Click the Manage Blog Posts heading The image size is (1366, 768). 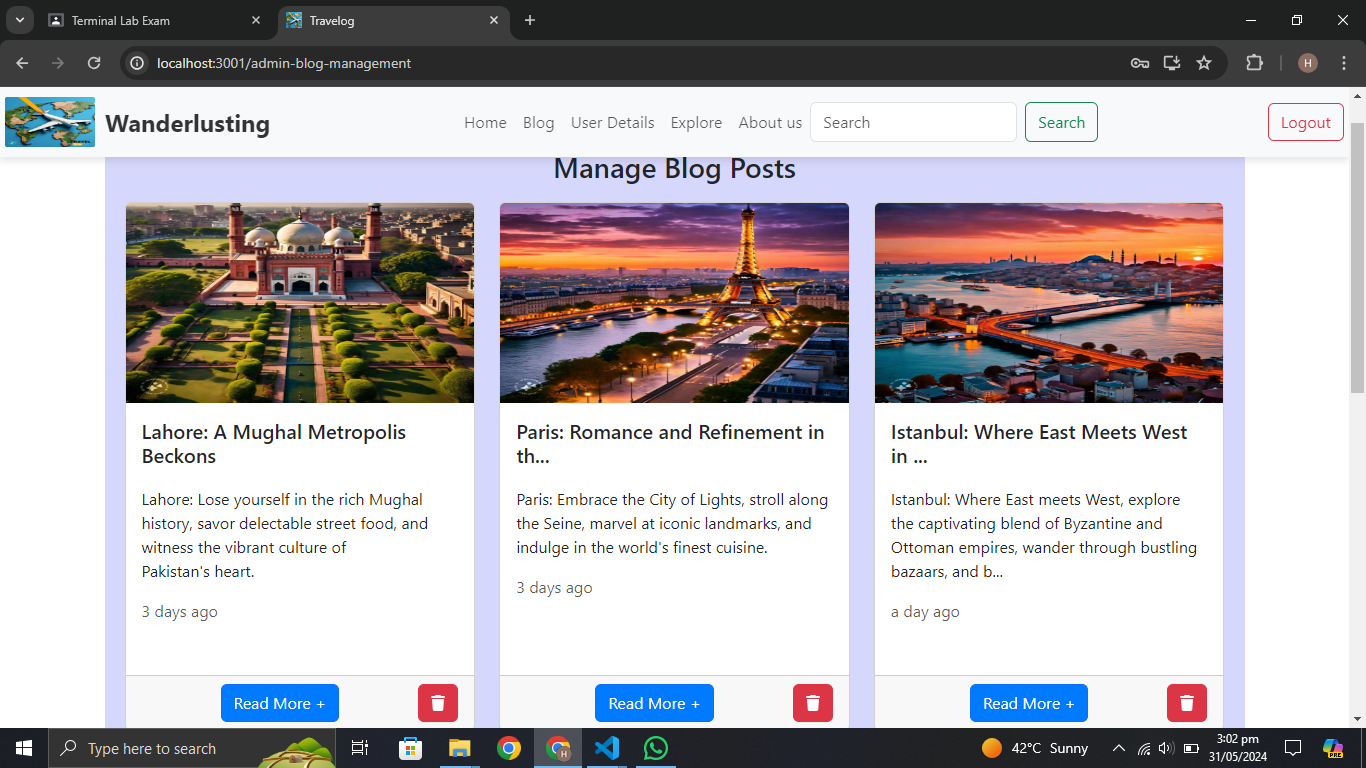675,168
